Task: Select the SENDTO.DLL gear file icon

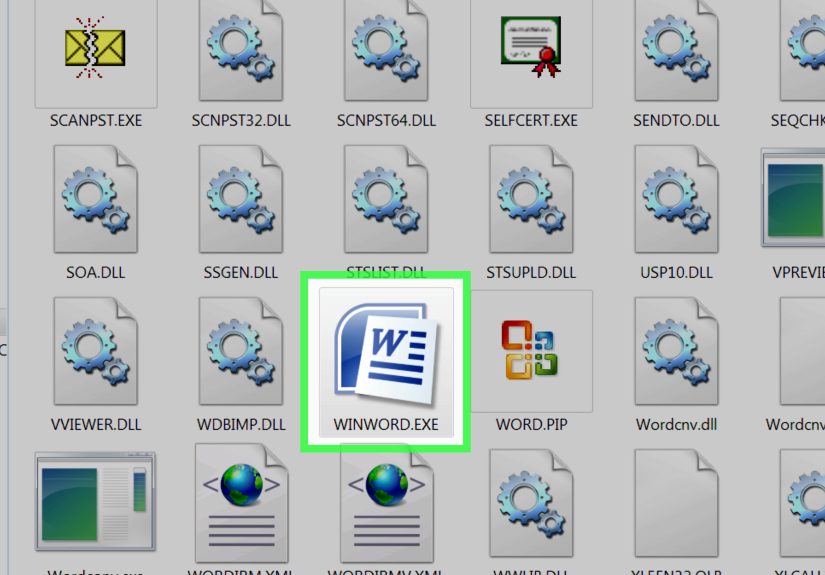Action: click(x=677, y=51)
